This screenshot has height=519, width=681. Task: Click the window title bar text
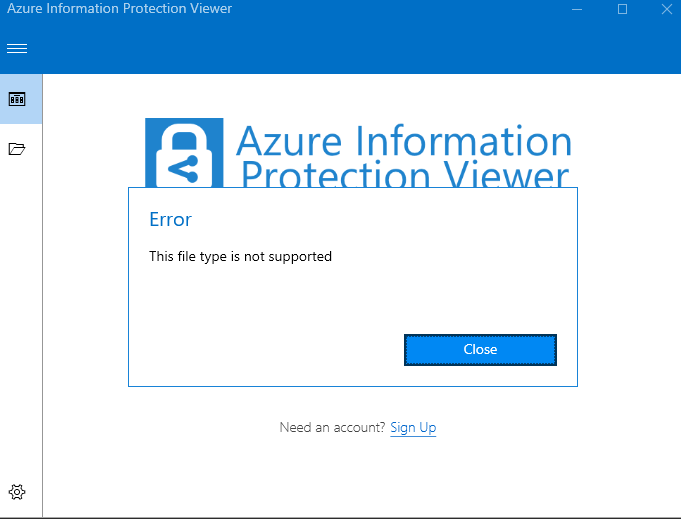click(120, 9)
